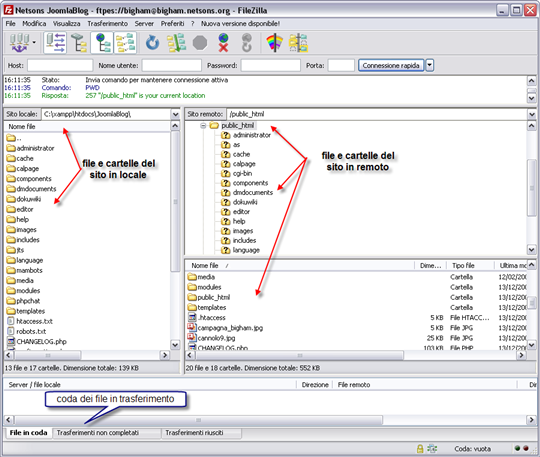Select local file htaccess.txt
The height and width of the screenshot is (457, 540).
[34, 321]
